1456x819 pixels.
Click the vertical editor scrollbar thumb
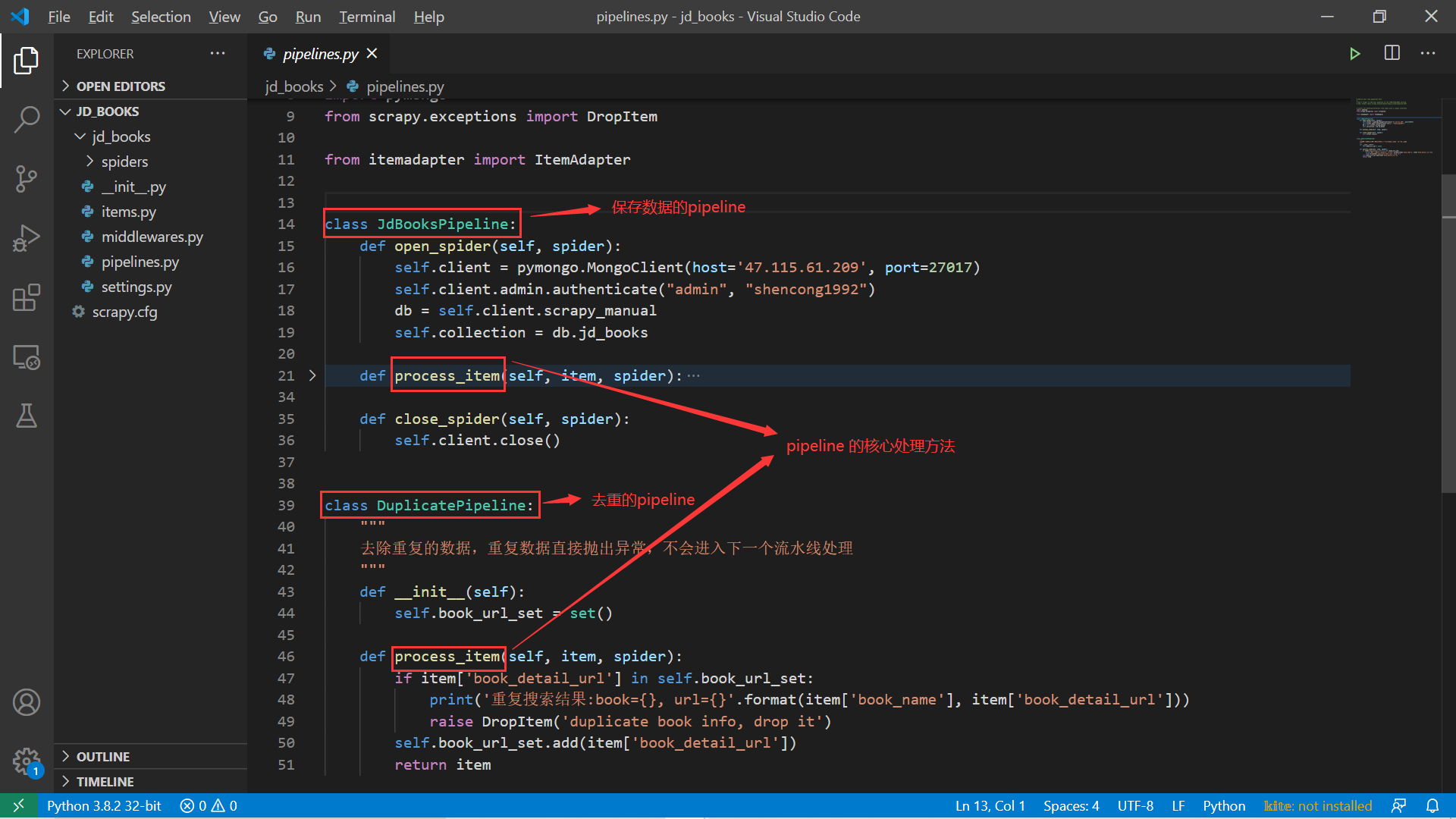(x=1448, y=334)
